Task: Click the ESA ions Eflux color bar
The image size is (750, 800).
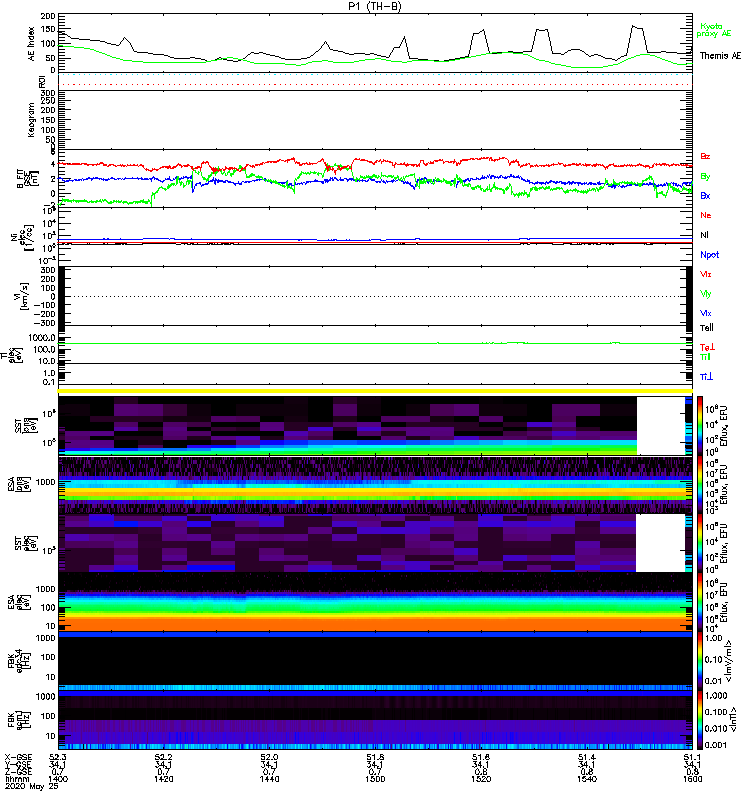Action: 700,485
